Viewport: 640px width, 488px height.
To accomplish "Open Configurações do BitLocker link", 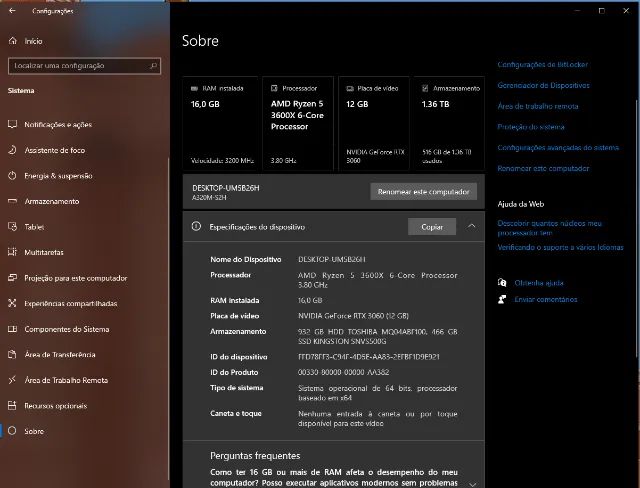I will (542, 64).
